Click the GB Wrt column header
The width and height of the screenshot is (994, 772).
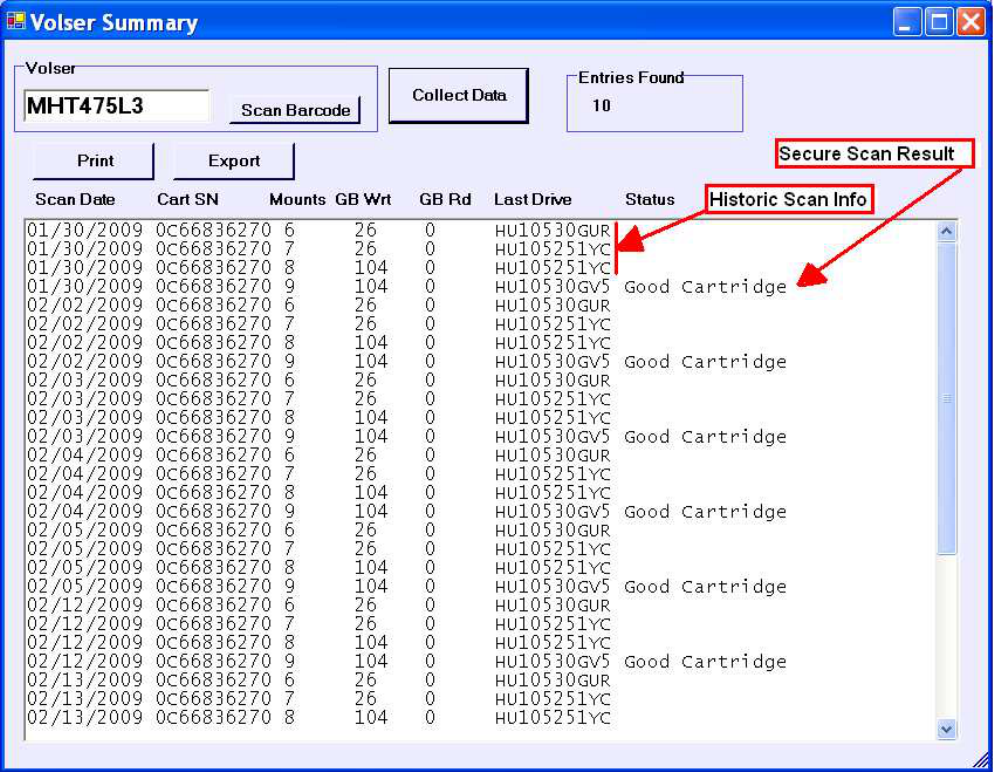click(x=363, y=200)
